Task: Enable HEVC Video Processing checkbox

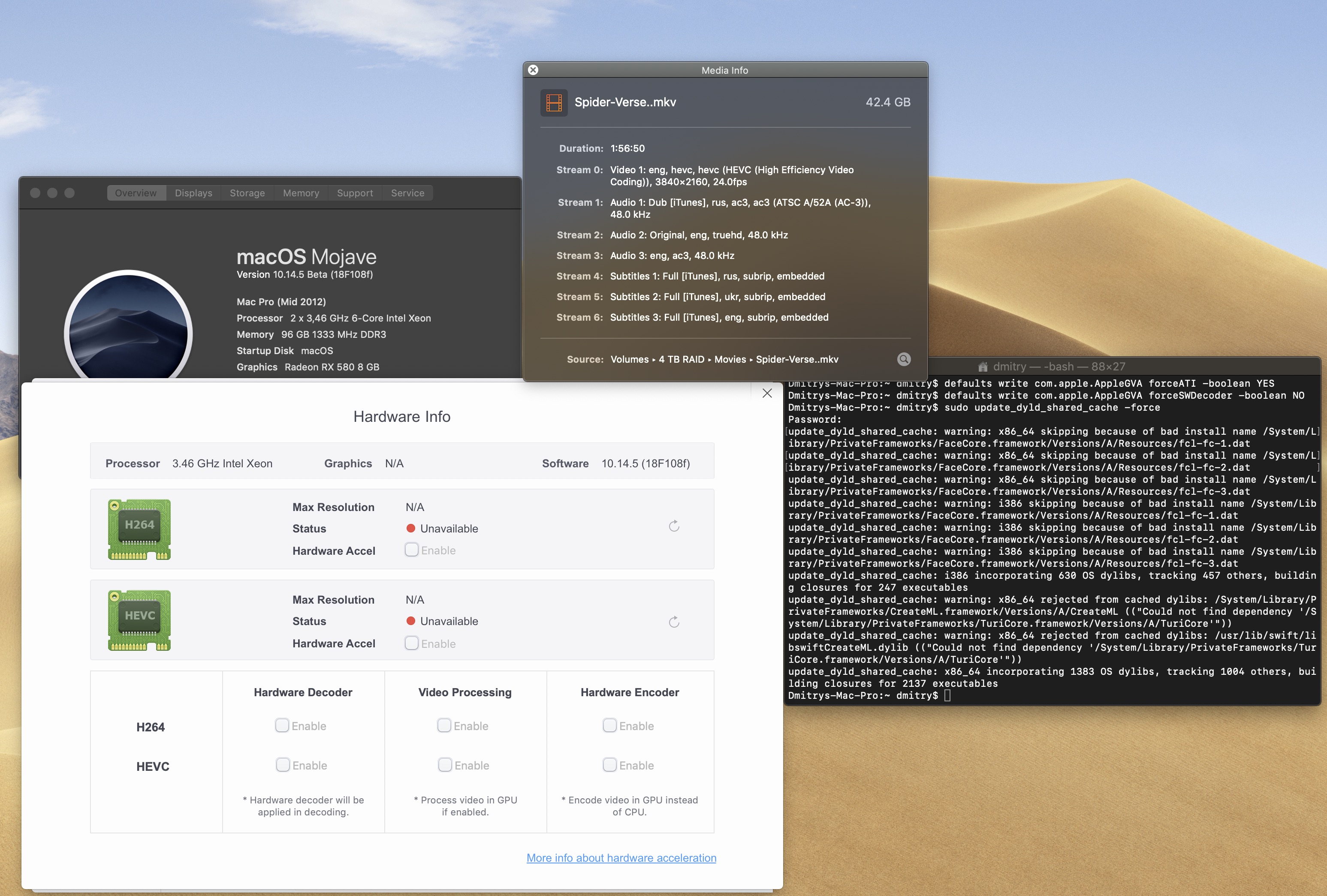Action: click(445, 765)
